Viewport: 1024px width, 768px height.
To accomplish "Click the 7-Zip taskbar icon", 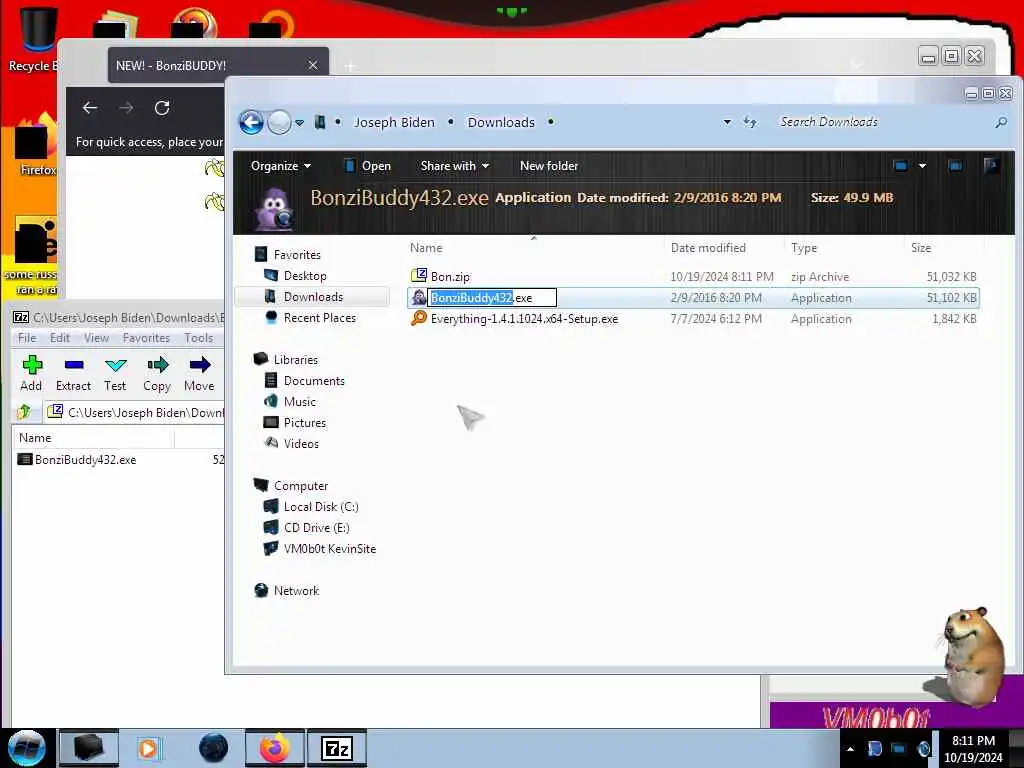I will click(x=337, y=748).
